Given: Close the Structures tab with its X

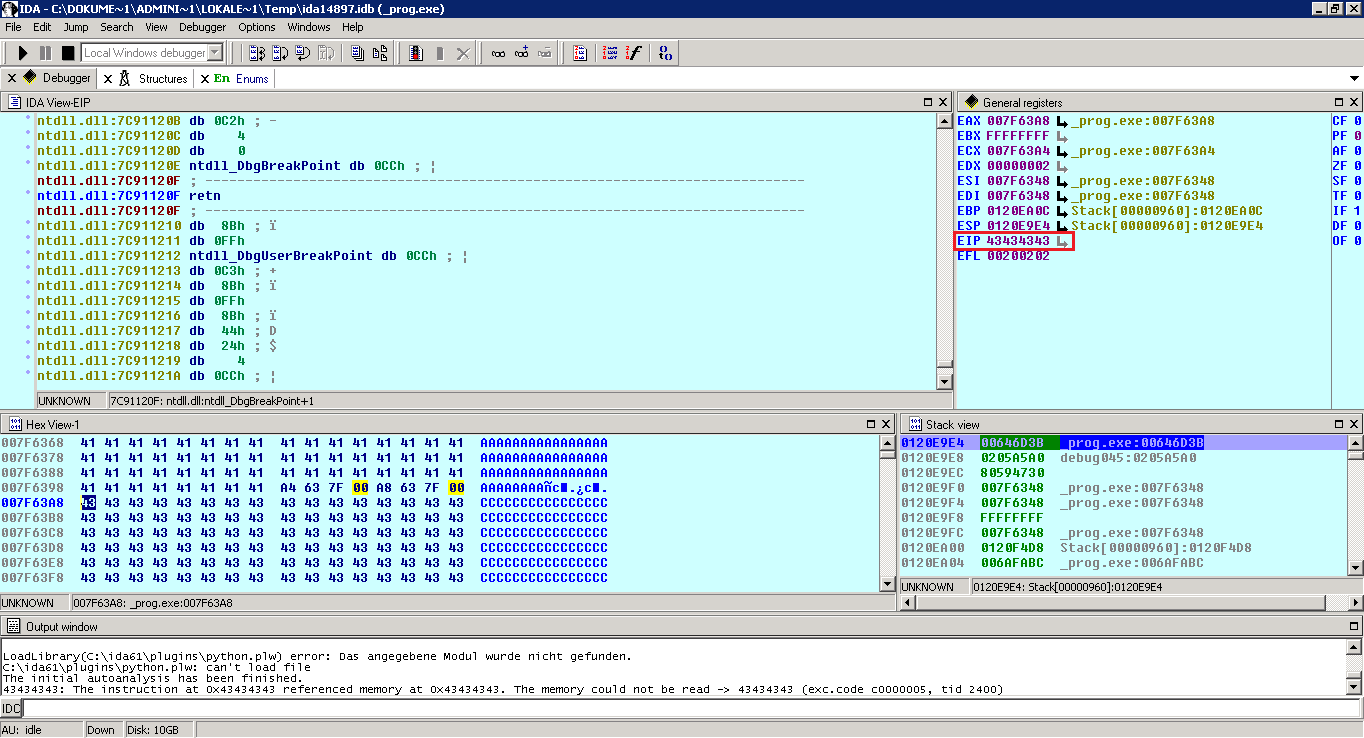Looking at the screenshot, I should click(108, 78).
